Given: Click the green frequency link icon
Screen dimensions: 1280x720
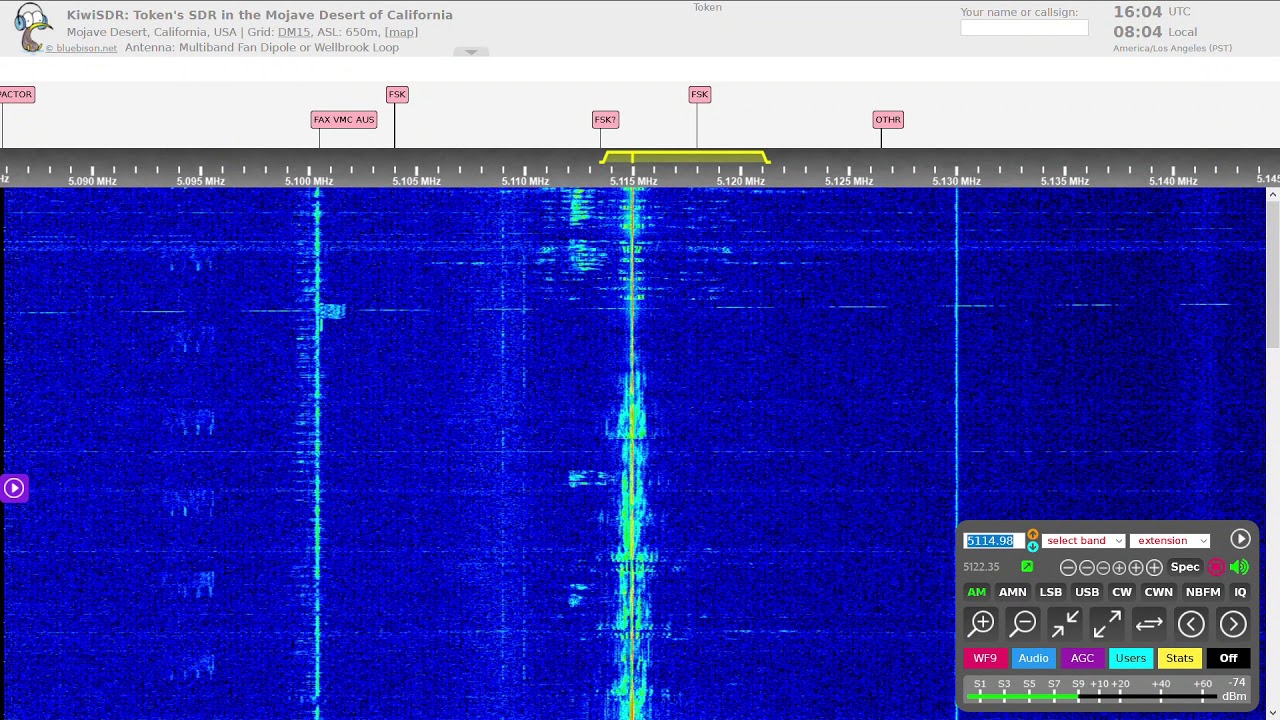Looking at the screenshot, I should (1027, 567).
